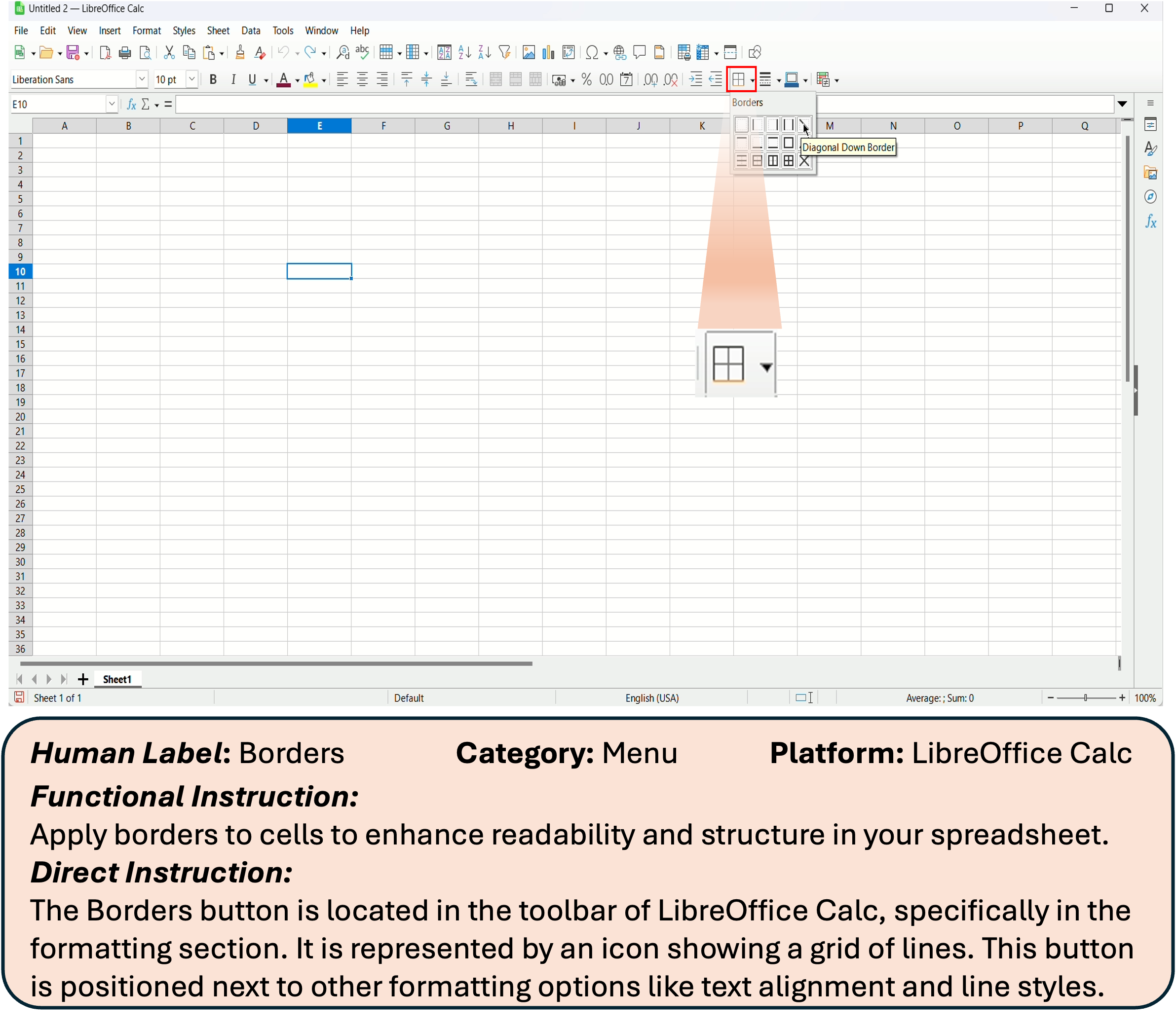The width and height of the screenshot is (1176, 1026).
Task: Click the Clone Formatting paintbrush icon
Action: (x=240, y=53)
